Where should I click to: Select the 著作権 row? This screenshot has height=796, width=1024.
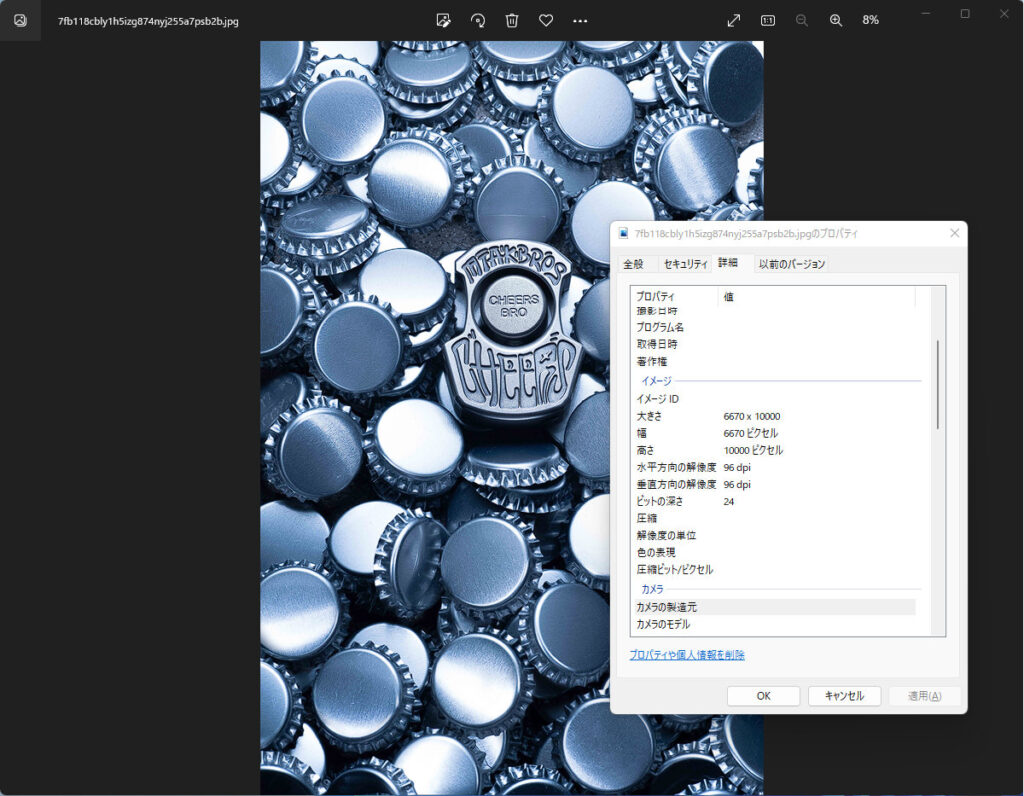coord(775,362)
